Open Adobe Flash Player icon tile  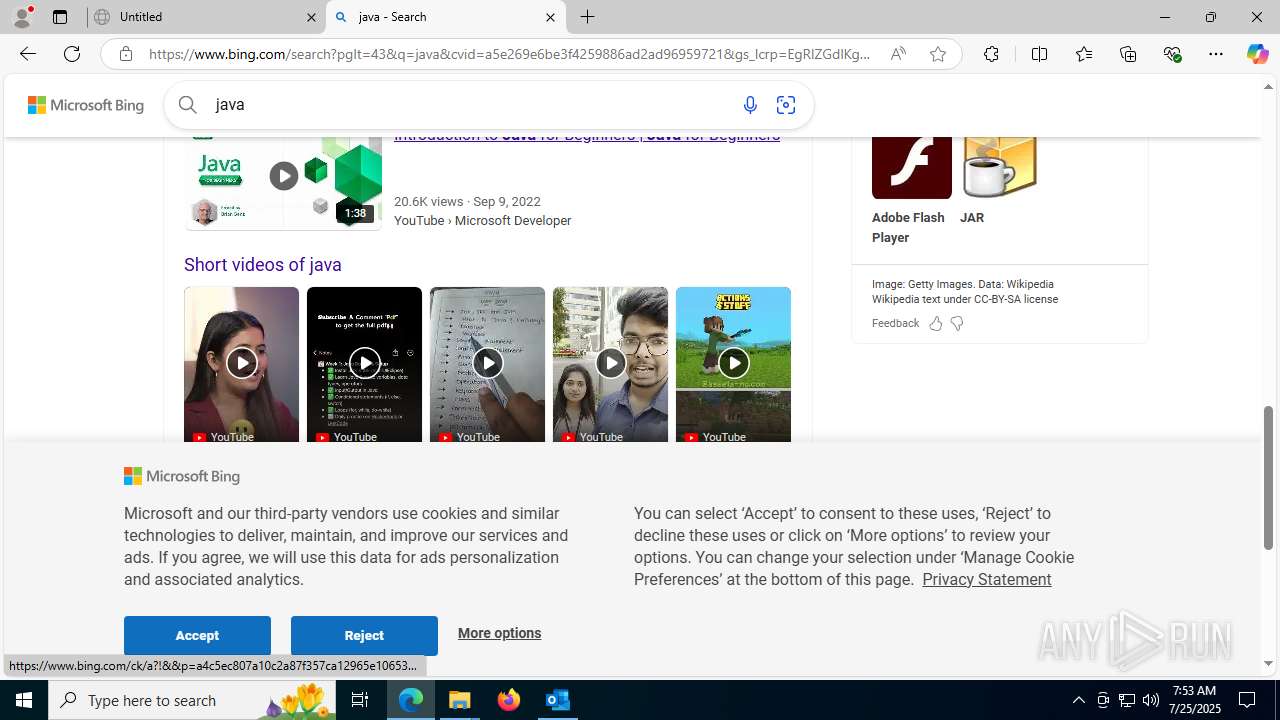(911, 168)
